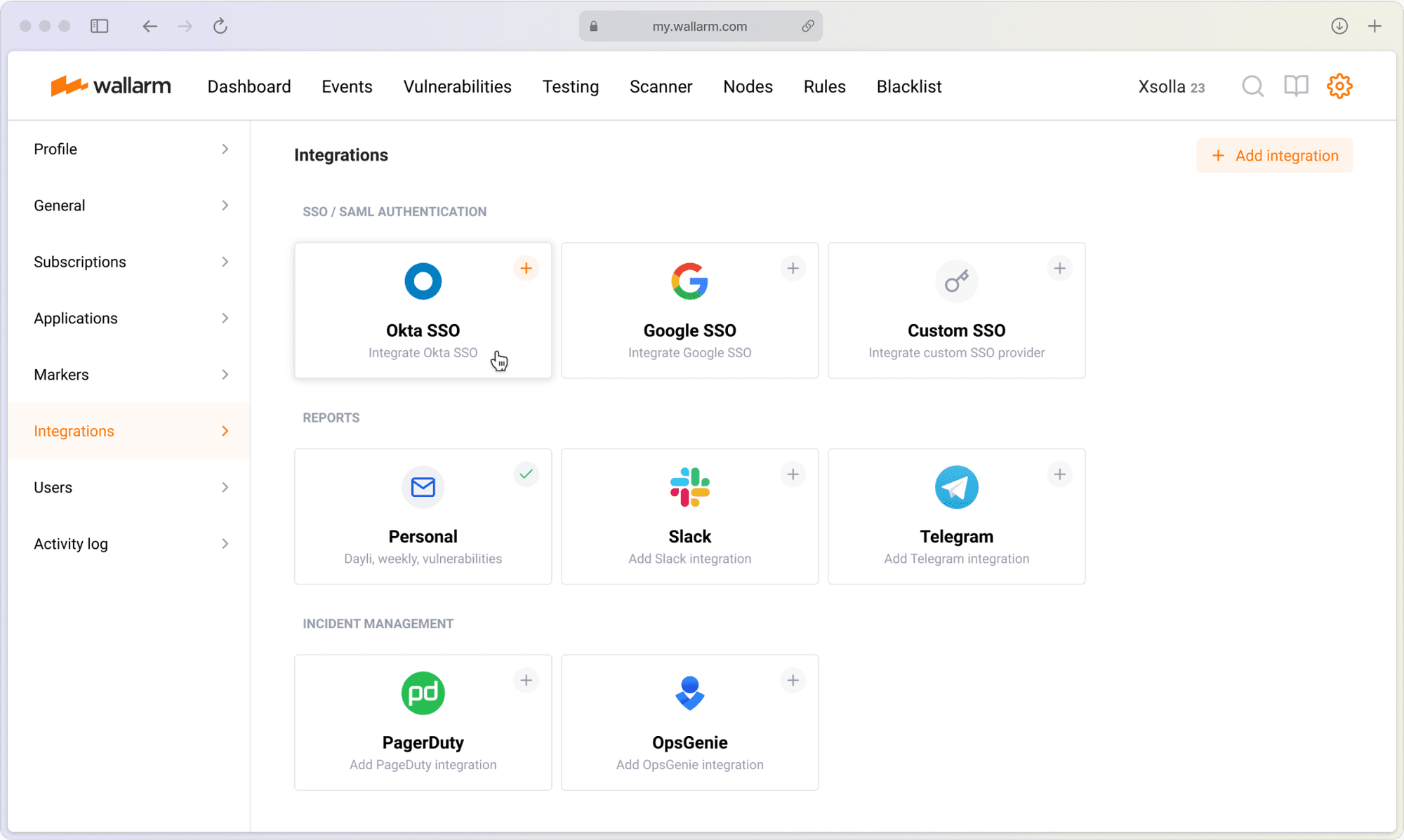Expand the Activity log chevron
This screenshot has width=1404, height=840.
pos(225,544)
